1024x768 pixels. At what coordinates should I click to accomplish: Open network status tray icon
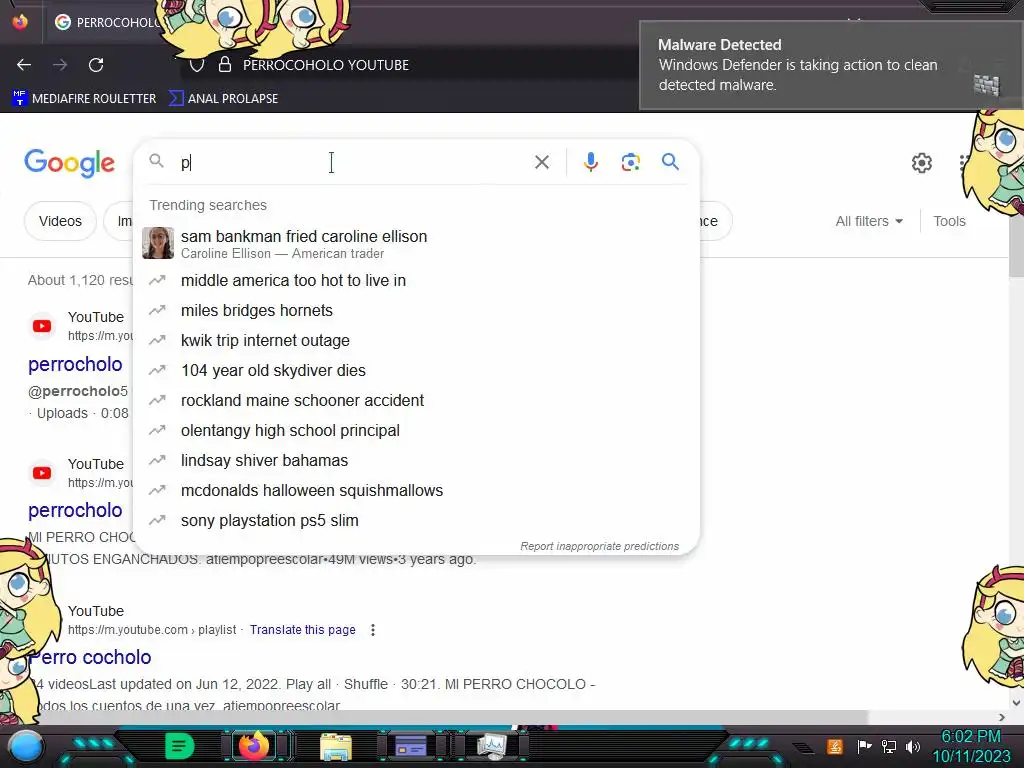tap(889, 746)
